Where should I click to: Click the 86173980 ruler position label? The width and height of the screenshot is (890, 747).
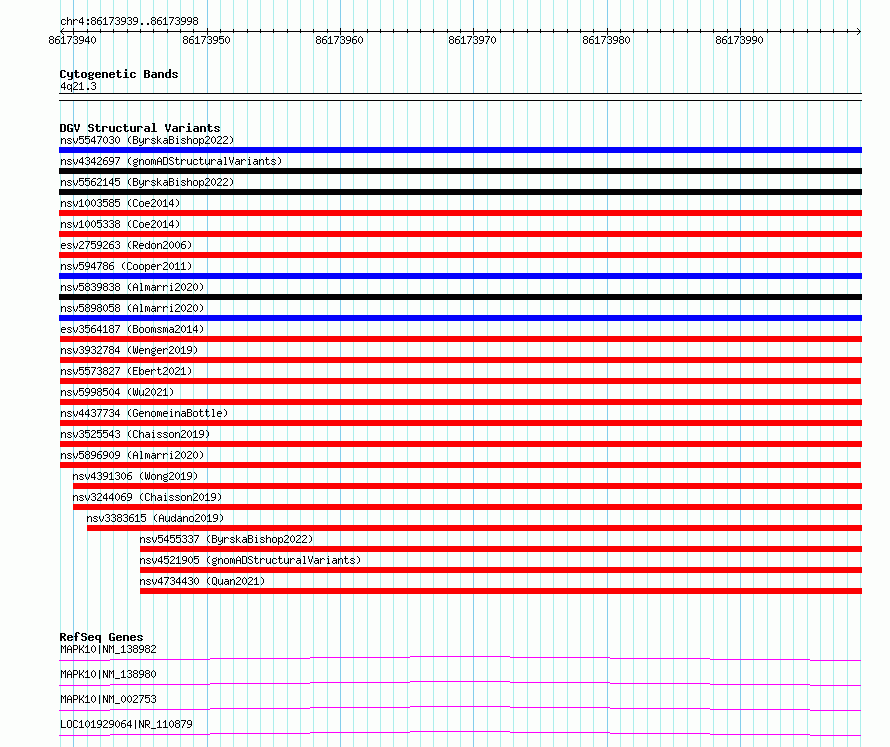pos(606,40)
